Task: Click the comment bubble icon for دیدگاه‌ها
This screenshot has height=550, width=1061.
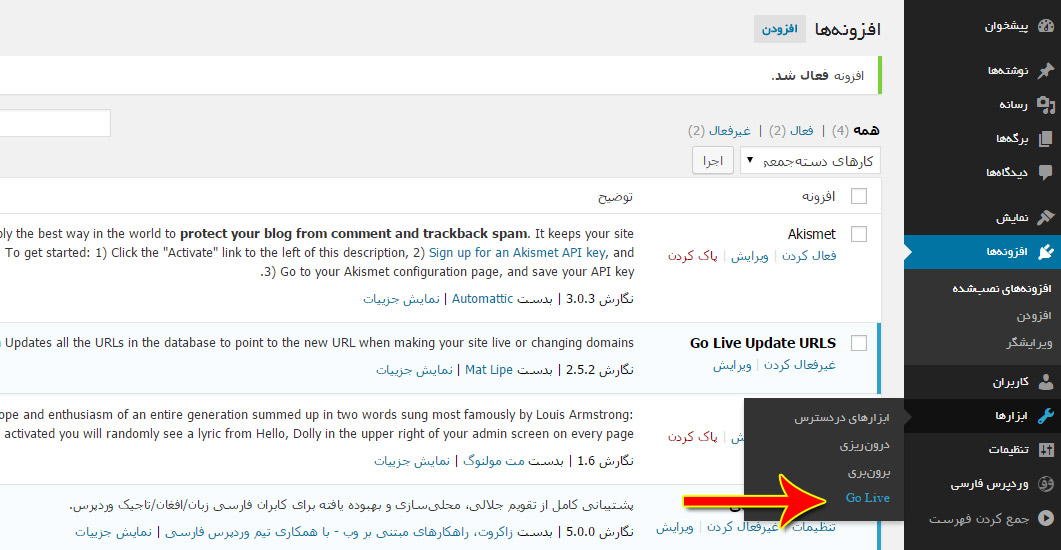Action: click(x=1045, y=173)
